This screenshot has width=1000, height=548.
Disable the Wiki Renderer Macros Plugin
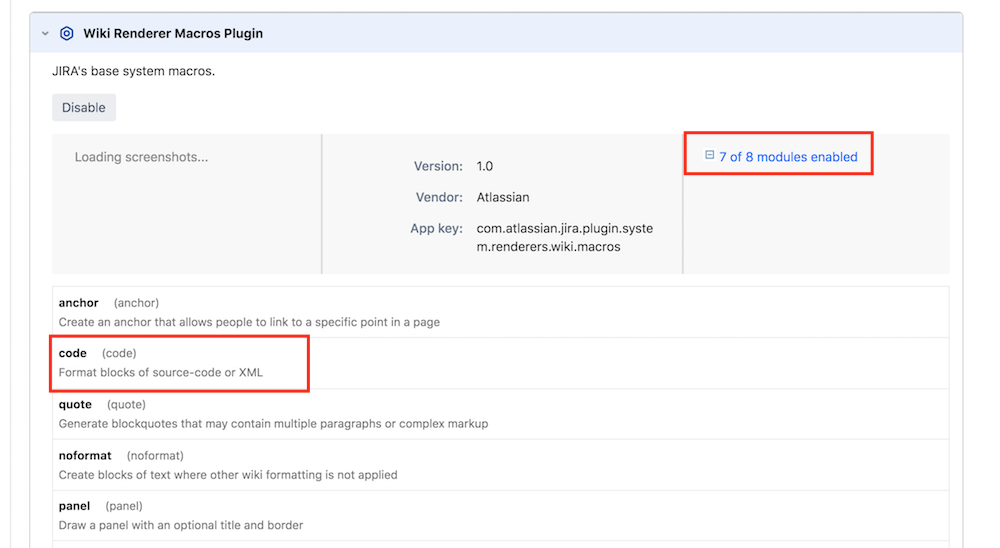coord(84,107)
